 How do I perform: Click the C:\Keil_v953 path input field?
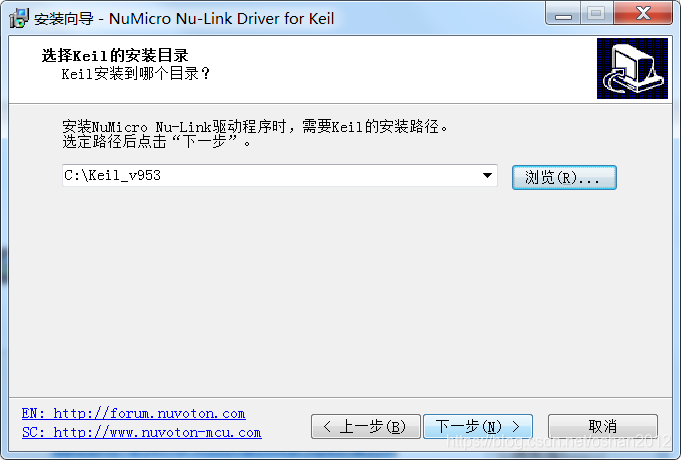[x=280, y=175]
